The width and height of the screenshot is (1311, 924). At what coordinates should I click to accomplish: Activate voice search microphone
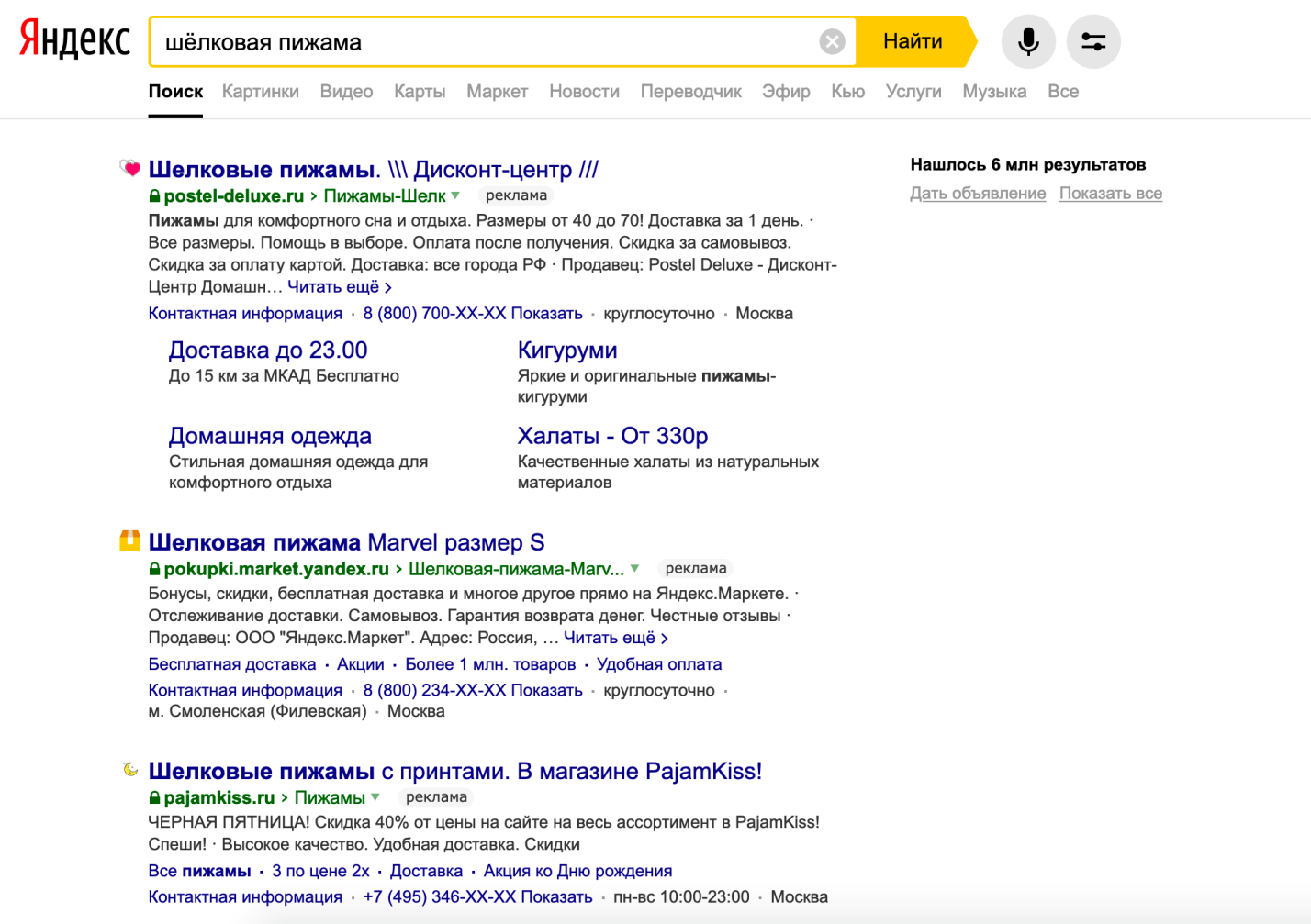(x=1028, y=41)
